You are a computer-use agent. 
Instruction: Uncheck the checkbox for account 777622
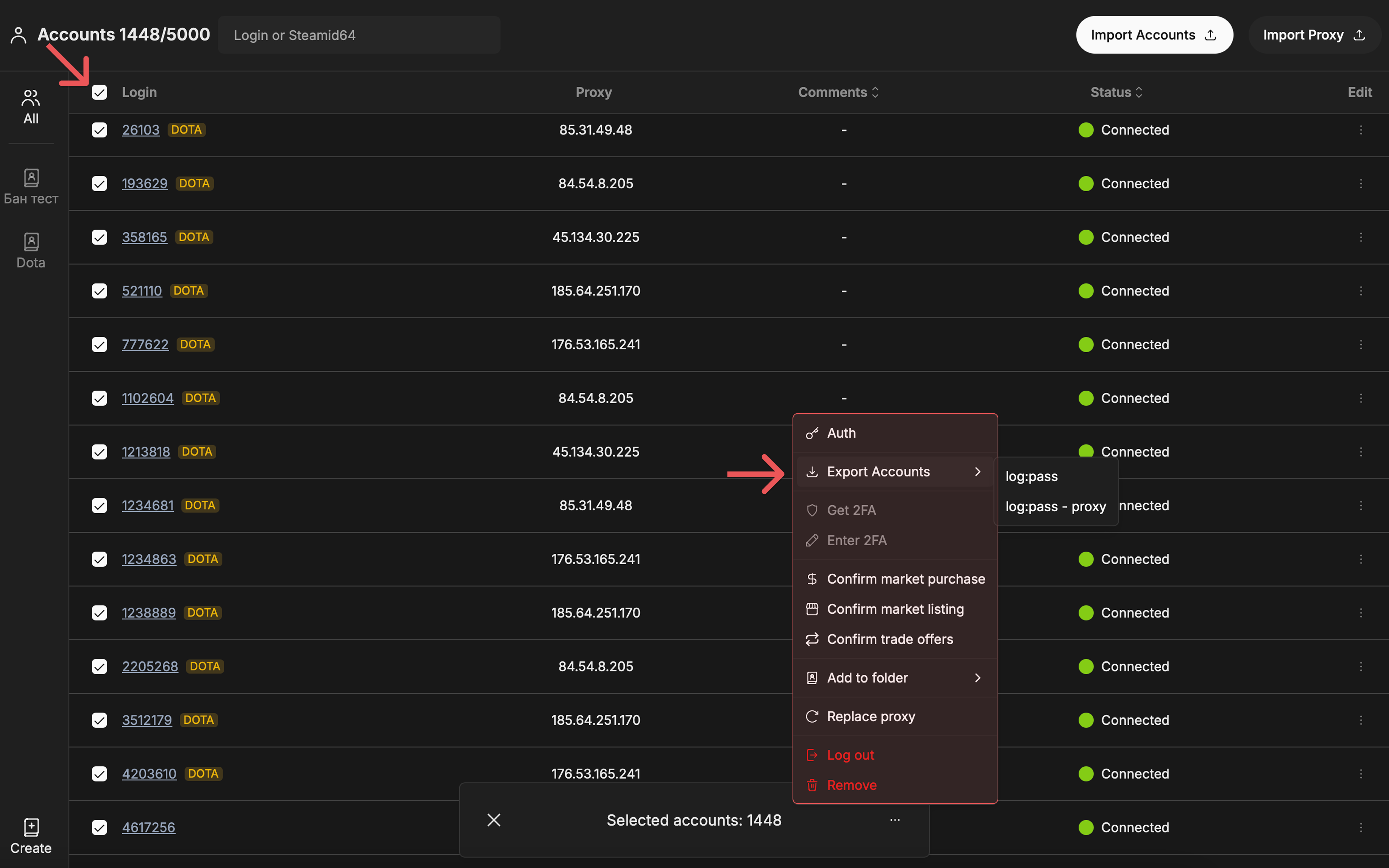(99, 344)
